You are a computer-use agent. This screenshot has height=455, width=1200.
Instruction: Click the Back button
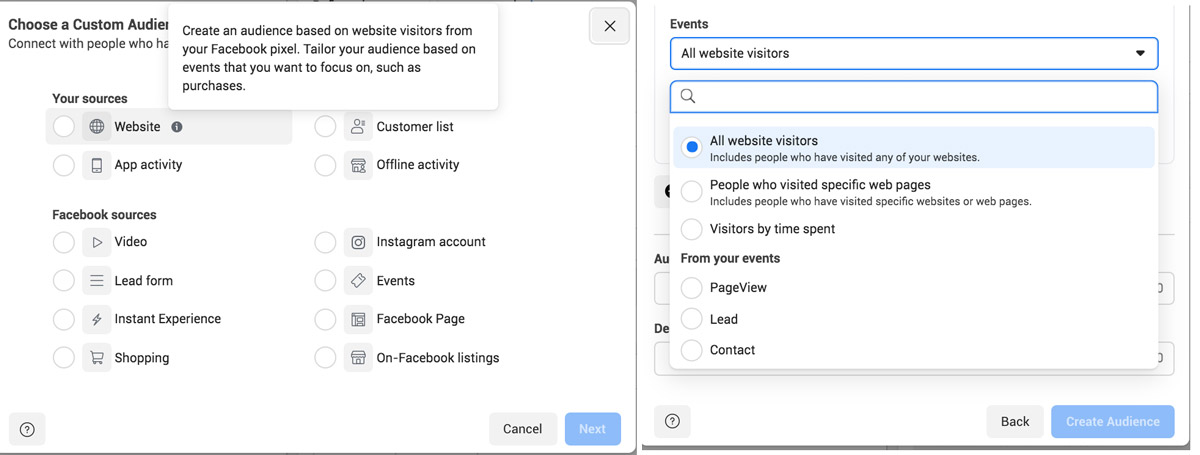[x=1015, y=421]
